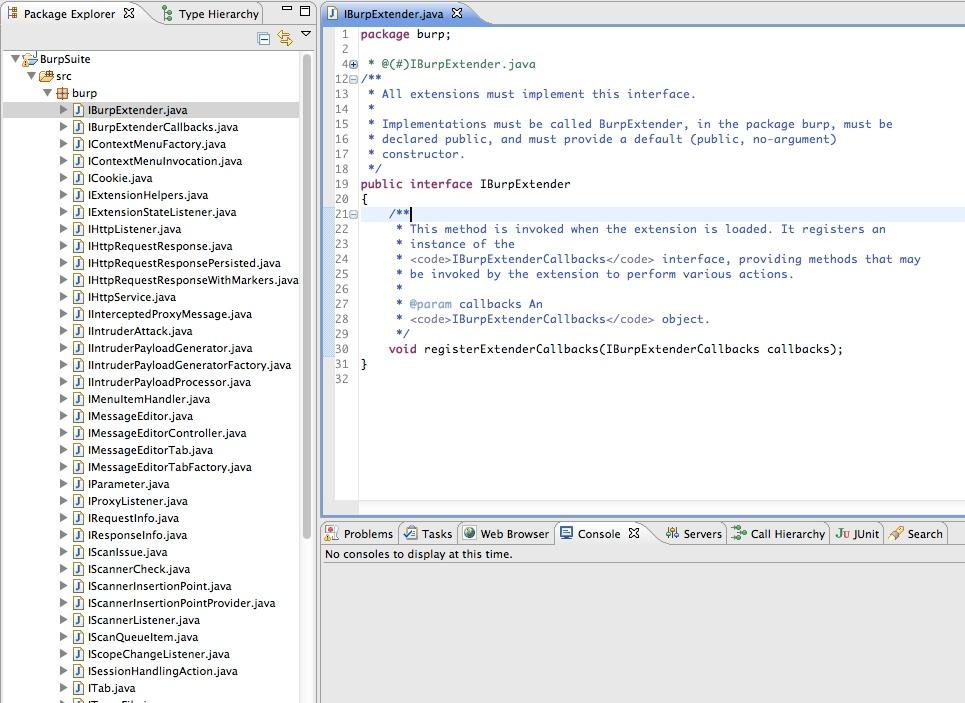The width and height of the screenshot is (965, 703).
Task: Collapse the BurpSuite project tree node
Action: 16,59
